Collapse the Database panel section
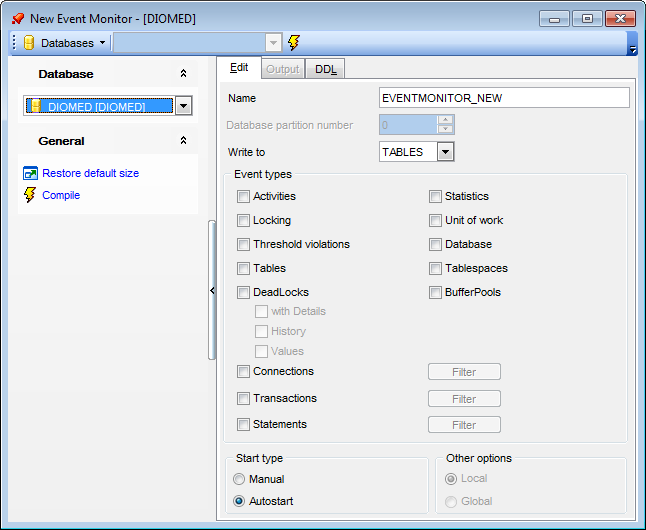646x530 pixels. (x=183, y=73)
